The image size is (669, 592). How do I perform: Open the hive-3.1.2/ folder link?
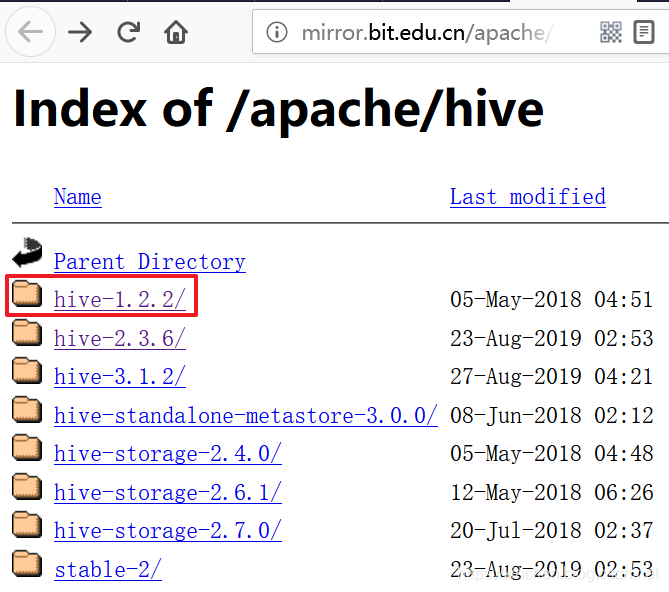[x=120, y=377]
